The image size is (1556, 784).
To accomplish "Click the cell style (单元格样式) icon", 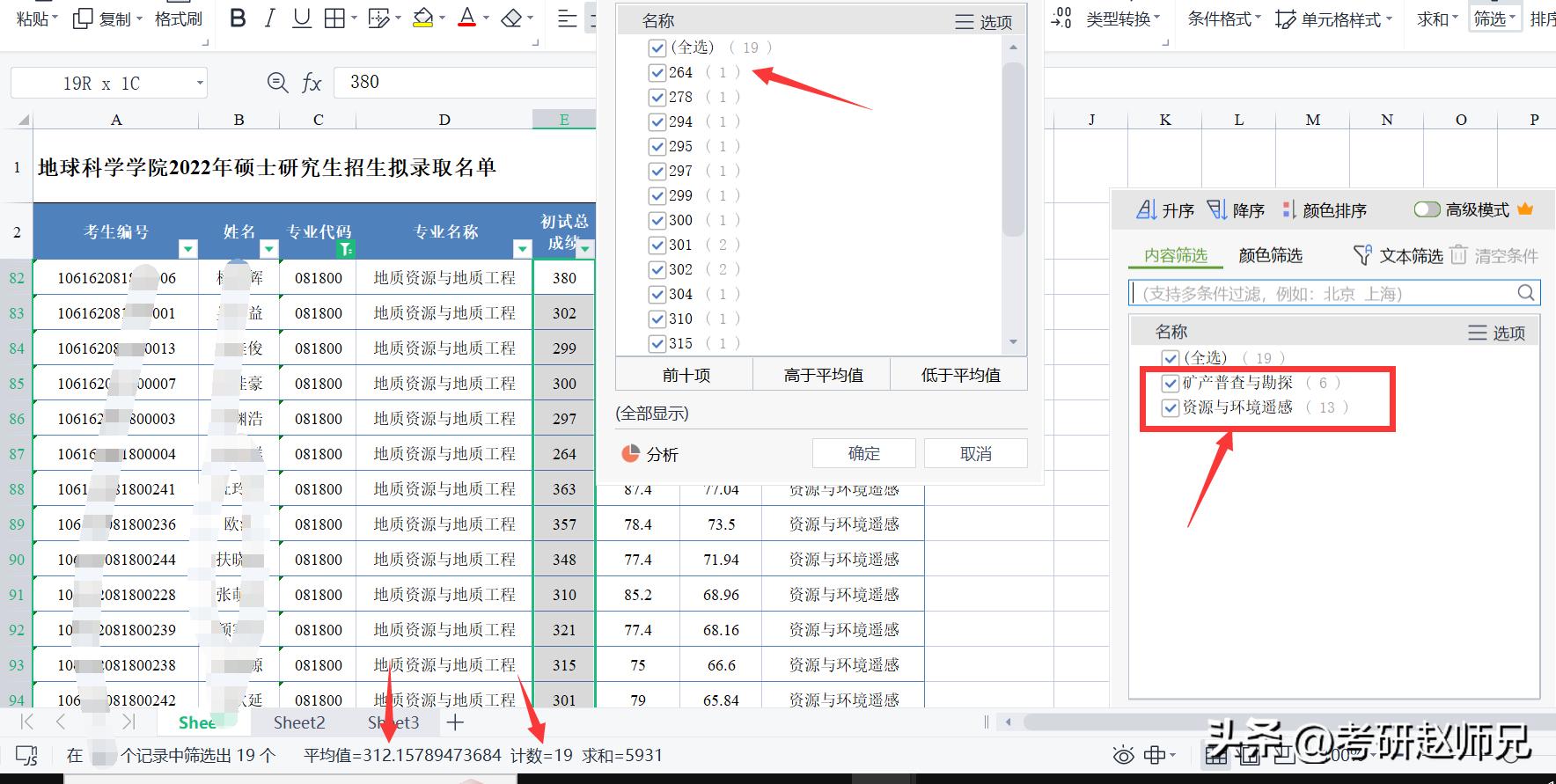I will tap(1285, 19).
